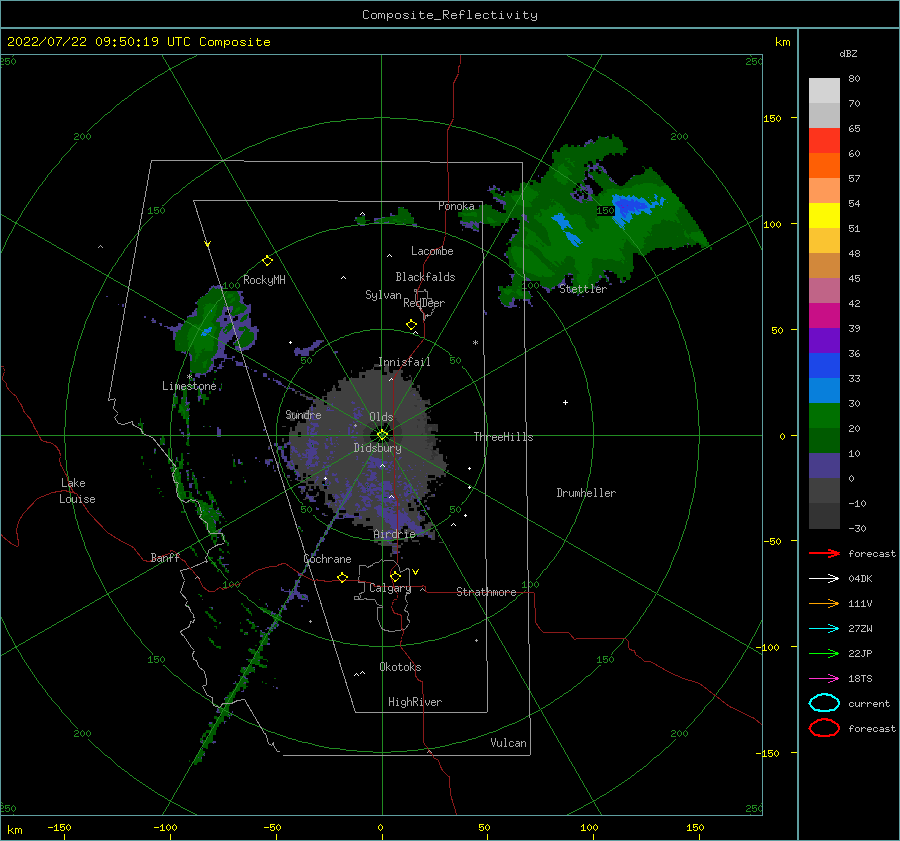
Task: Click the Didsbury label
Action: coord(378,448)
